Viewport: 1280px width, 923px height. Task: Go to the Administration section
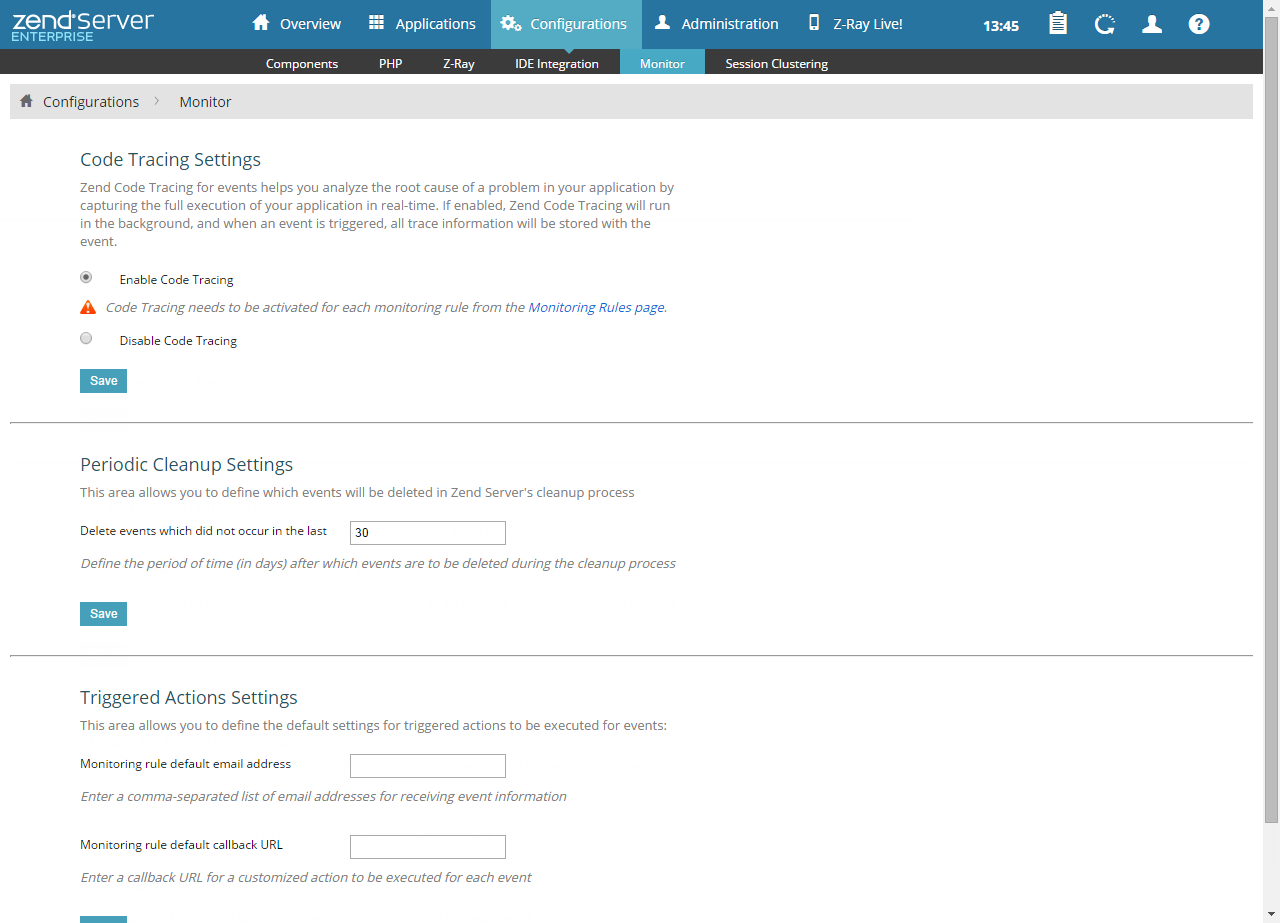tap(716, 24)
